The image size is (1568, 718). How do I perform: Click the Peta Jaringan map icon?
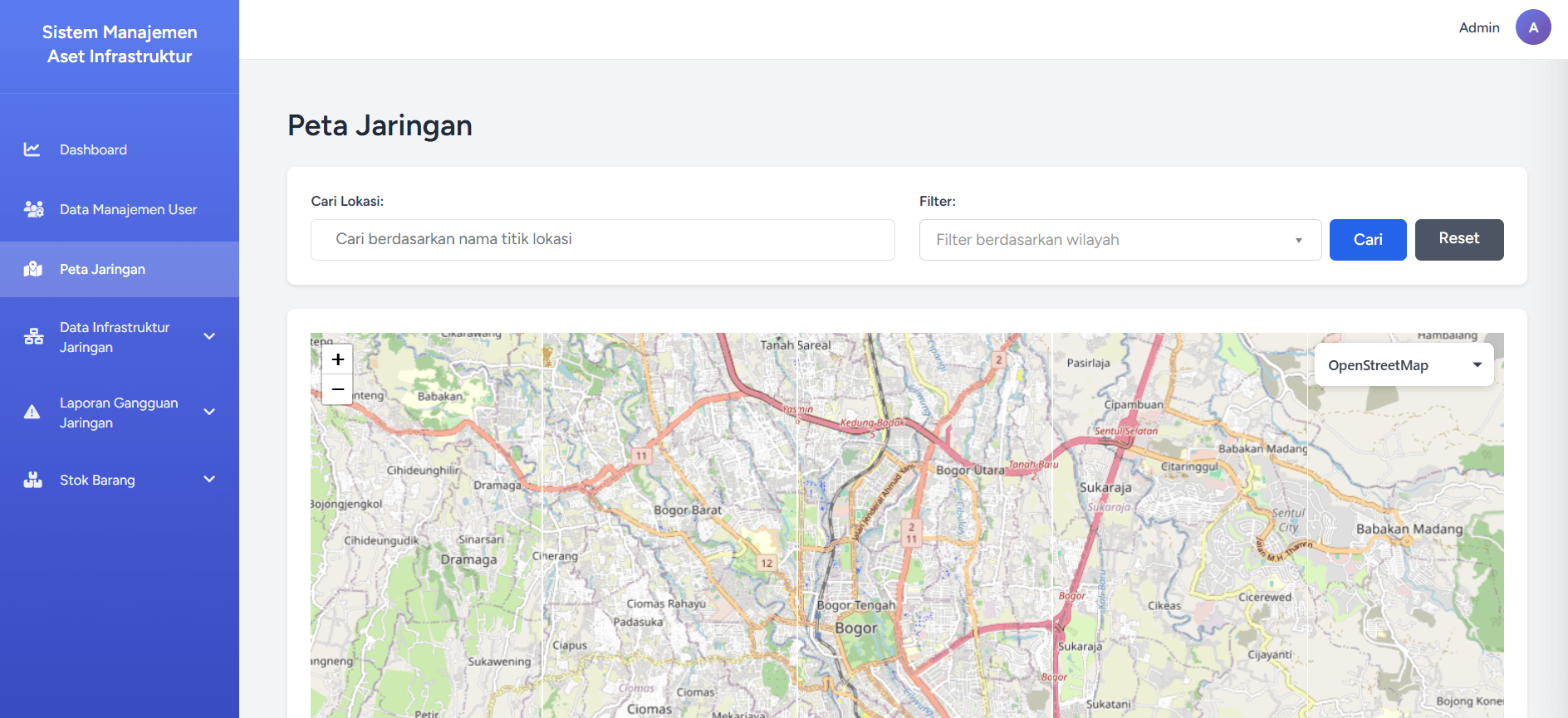click(x=33, y=269)
